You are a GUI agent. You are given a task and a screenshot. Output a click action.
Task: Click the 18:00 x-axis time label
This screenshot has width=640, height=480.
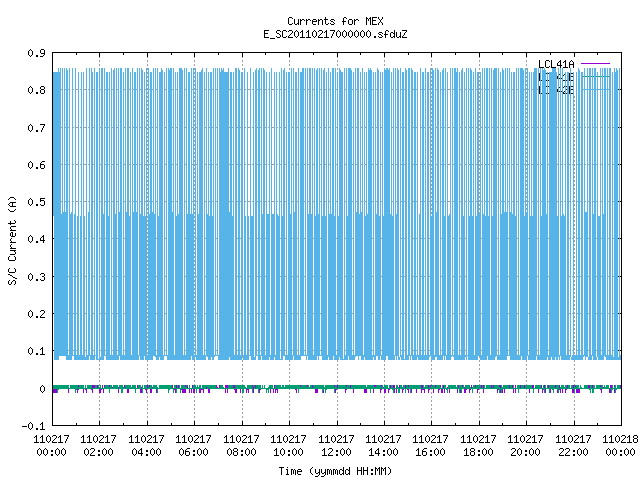pos(478,452)
